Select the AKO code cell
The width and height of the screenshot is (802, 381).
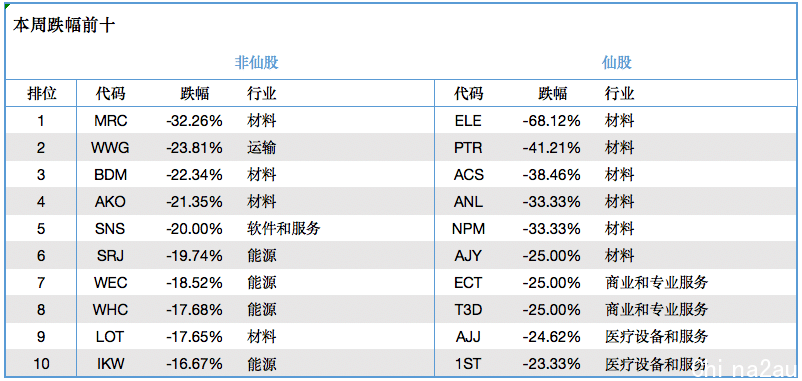[x=110, y=202]
